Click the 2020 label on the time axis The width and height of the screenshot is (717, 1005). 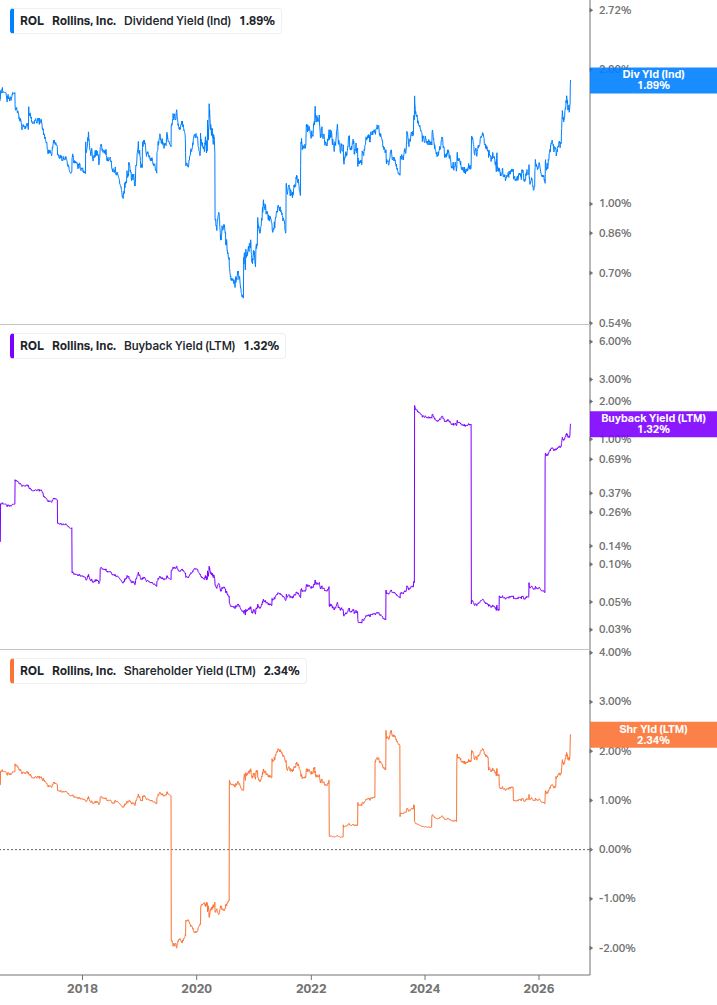click(197, 989)
